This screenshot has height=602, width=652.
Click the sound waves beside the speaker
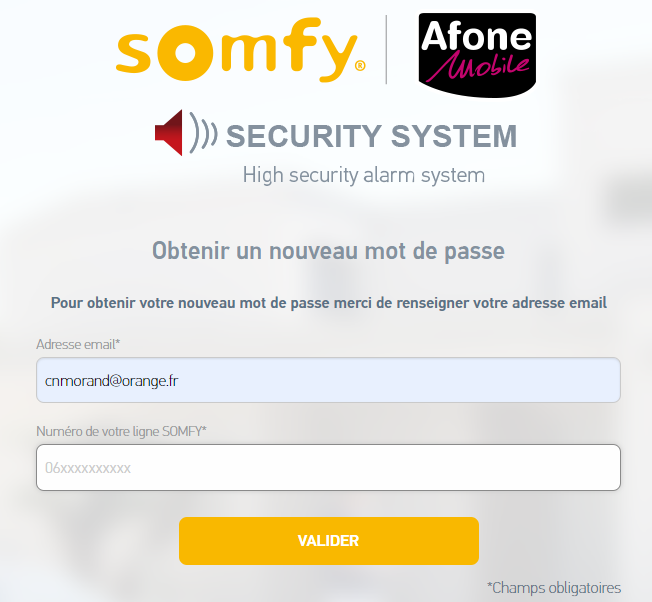(204, 134)
